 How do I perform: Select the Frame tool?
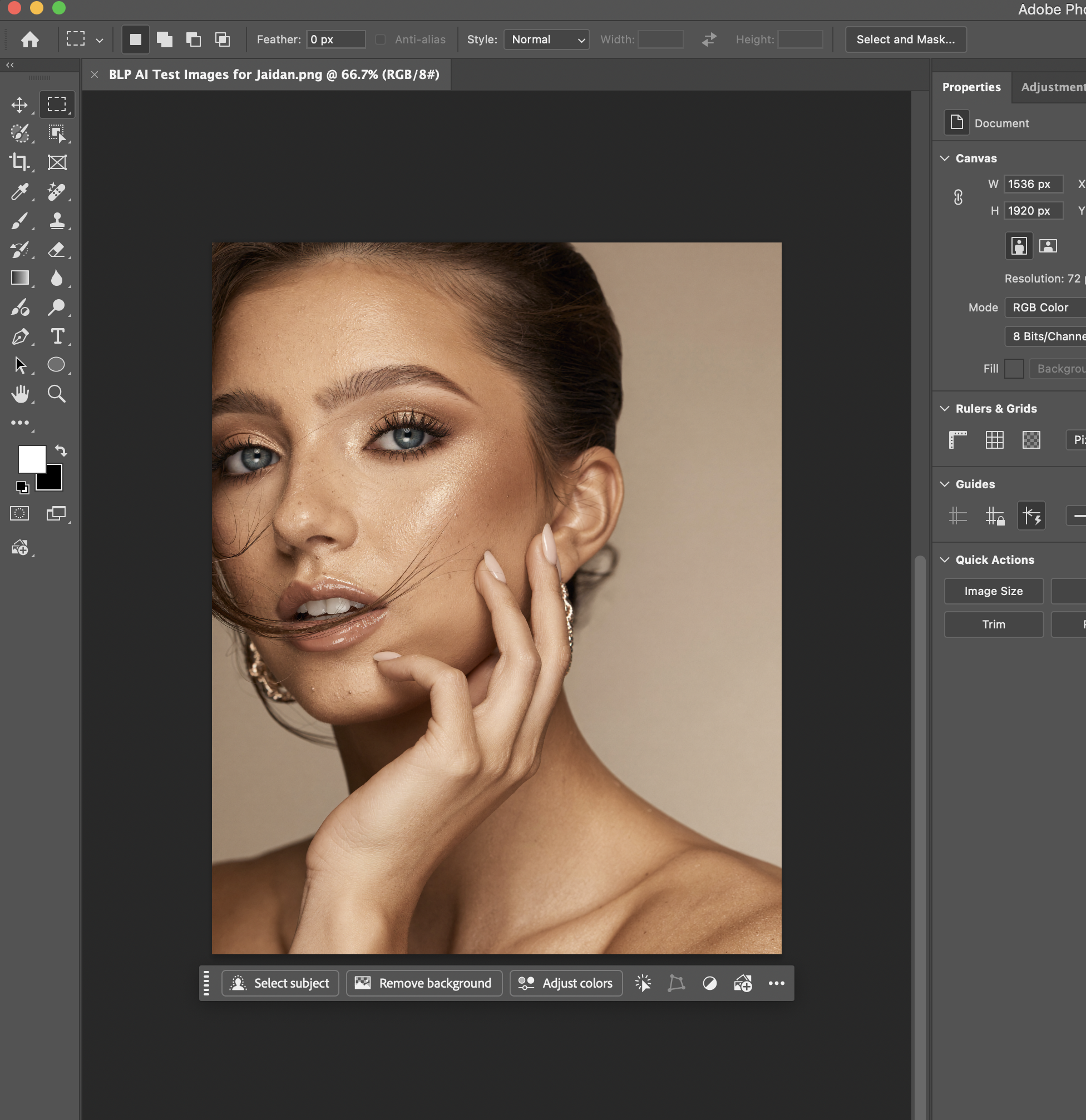tap(57, 162)
